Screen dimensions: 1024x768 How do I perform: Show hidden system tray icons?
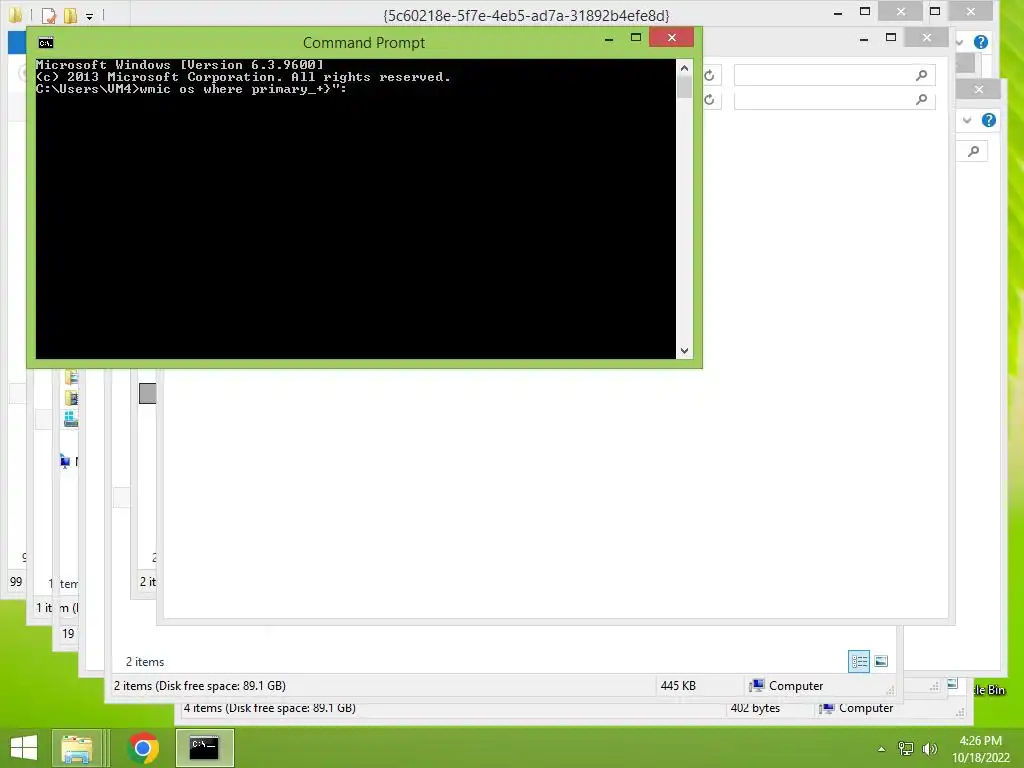pyautogui.click(x=882, y=749)
